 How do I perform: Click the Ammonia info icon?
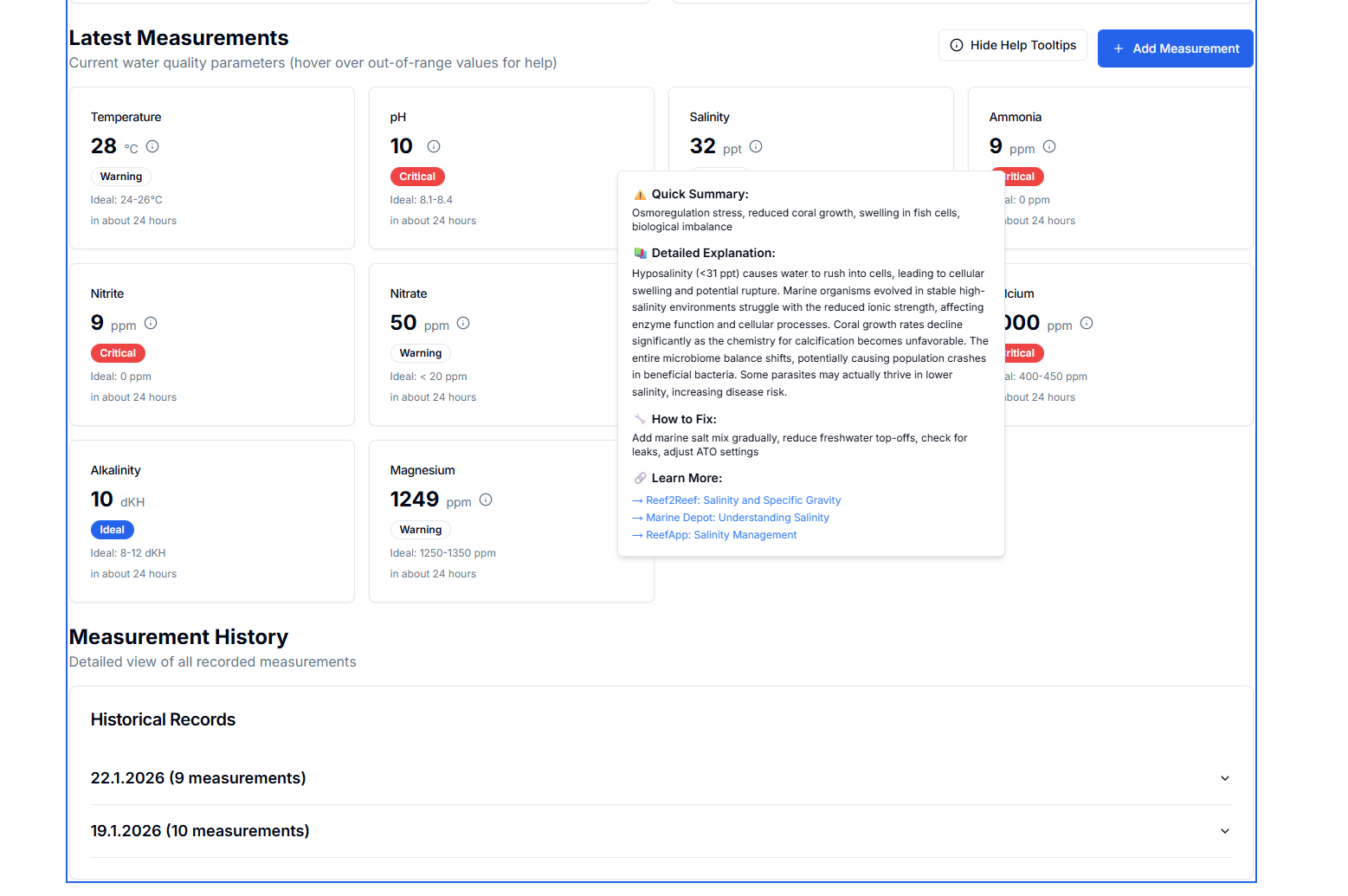(x=1049, y=146)
